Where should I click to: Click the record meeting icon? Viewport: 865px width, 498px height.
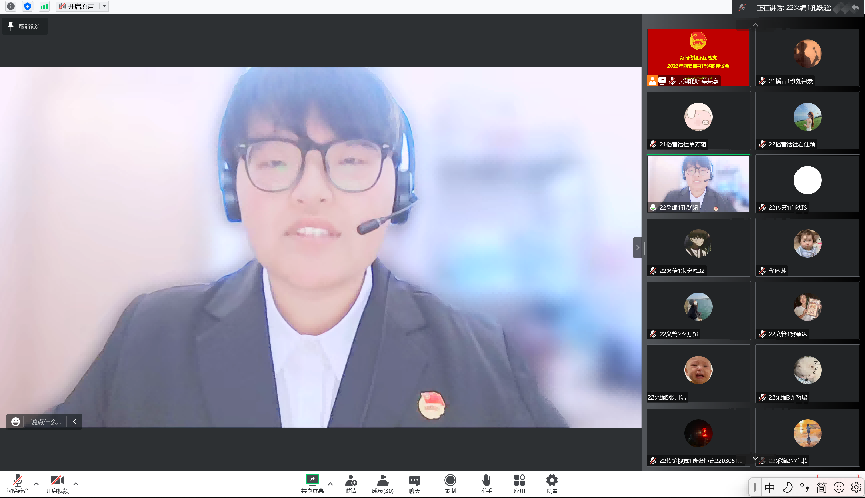(x=450, y=482)
